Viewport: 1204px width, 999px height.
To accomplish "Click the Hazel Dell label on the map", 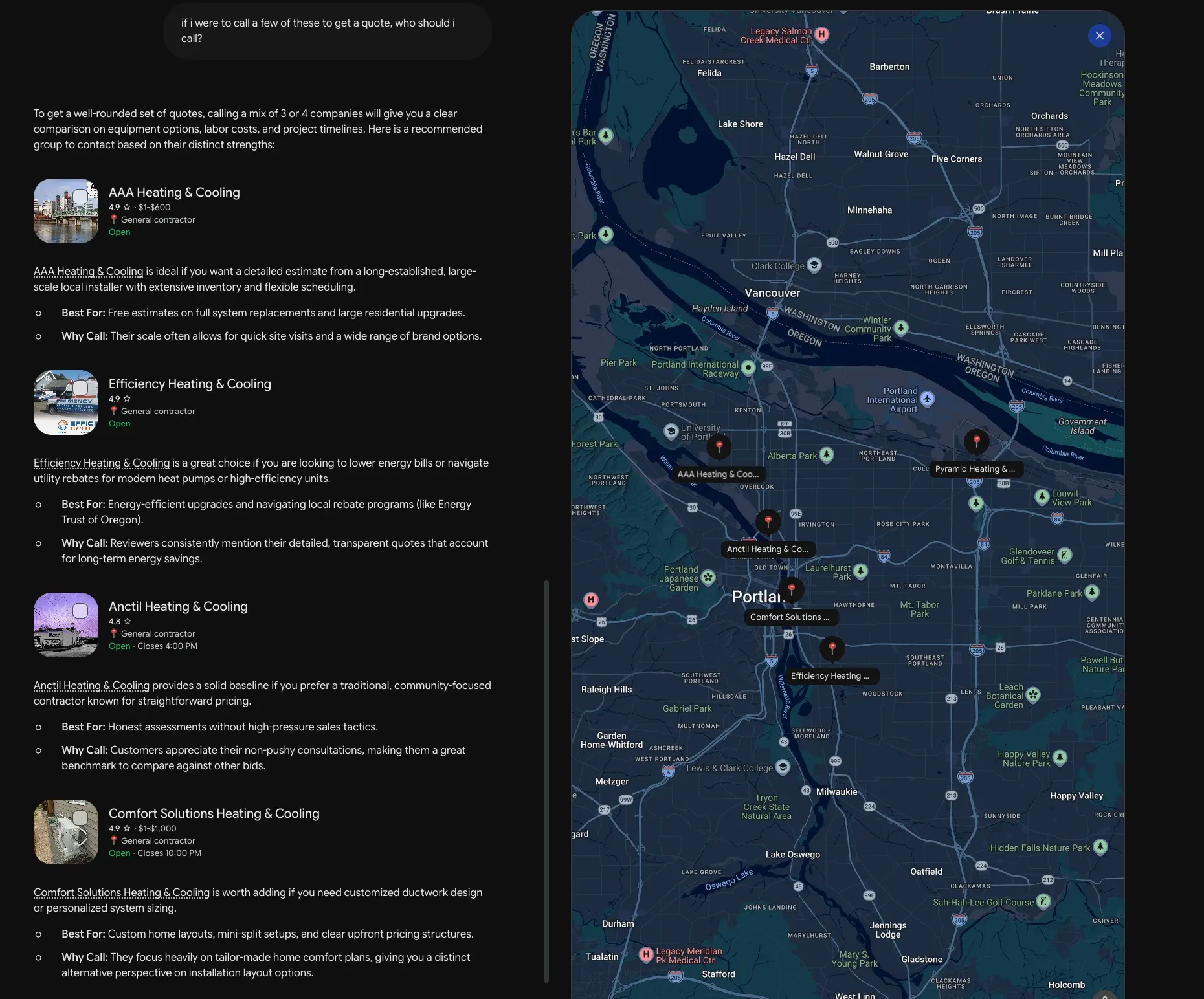I will click(794, 157).
